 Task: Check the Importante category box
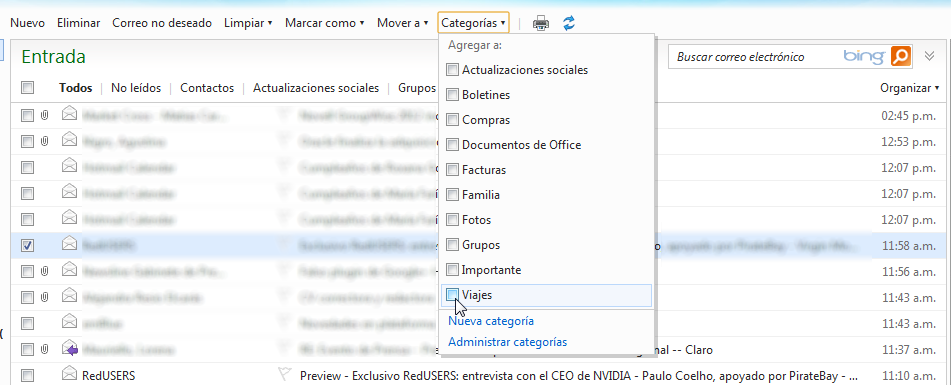tap(452, 270)
